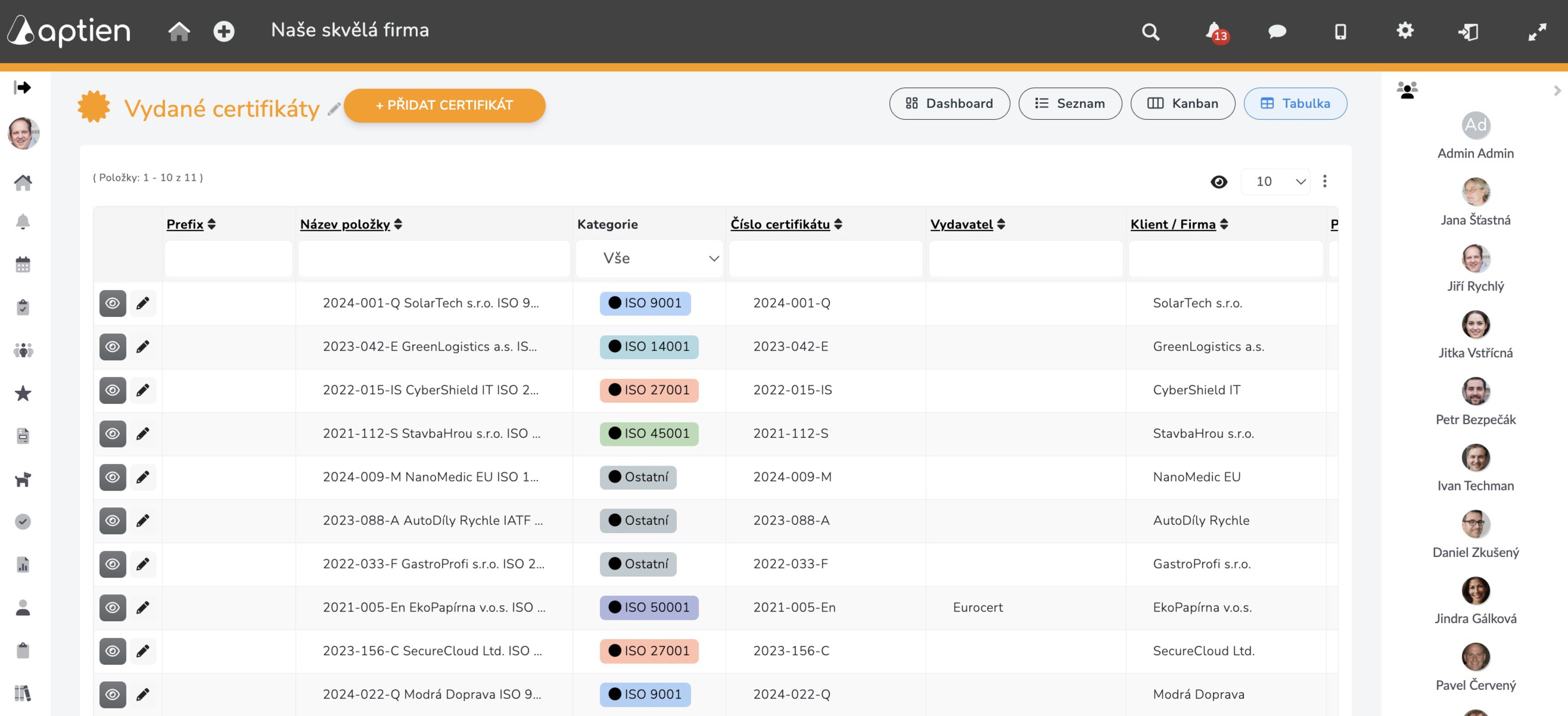1568x716 pixels.
Task: Edit the CyberShield IT row with pencil
Action: [143, 390]
